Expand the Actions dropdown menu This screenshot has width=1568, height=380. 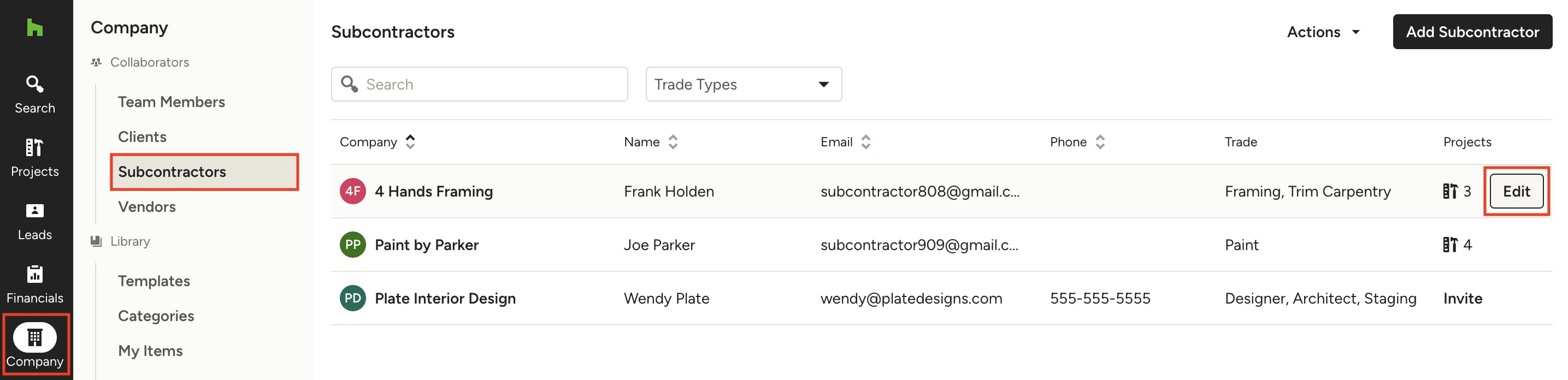coord(1323,32)
